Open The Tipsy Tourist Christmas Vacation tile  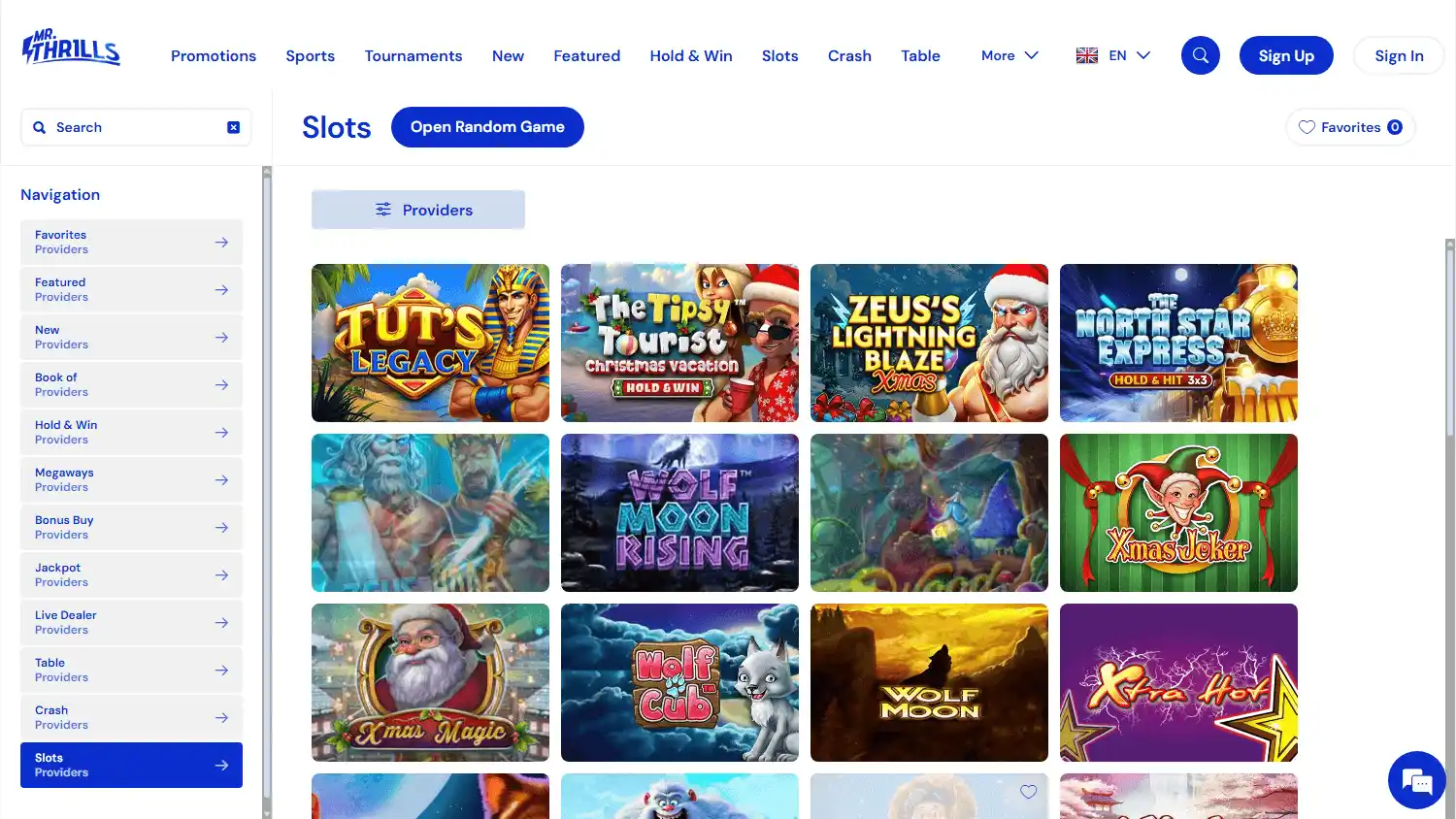[x=679, y=343]
